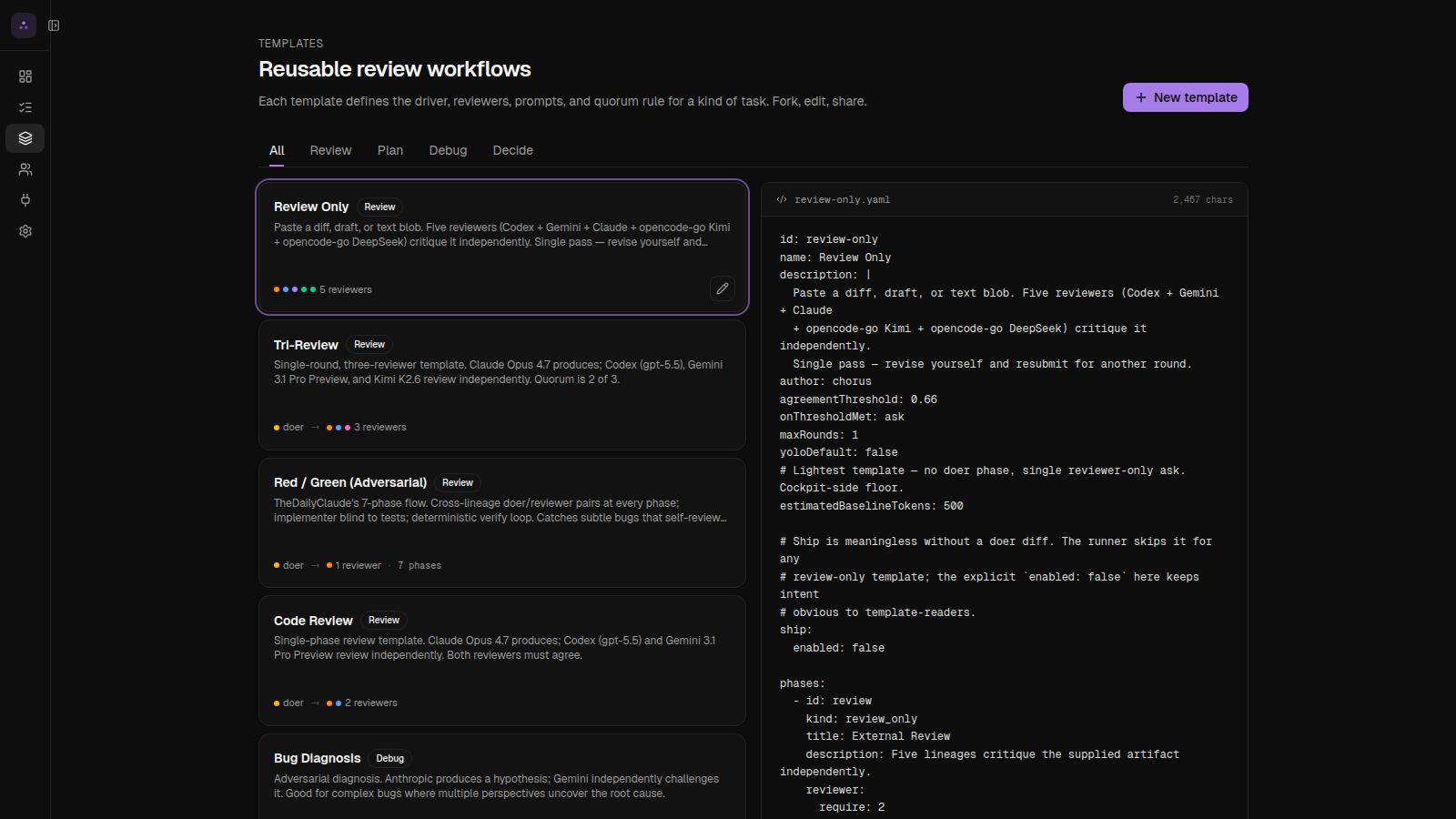This screenshot has width=1456, height=819.
Task: Click the "7 phases" label
Action: pos(420,565)
